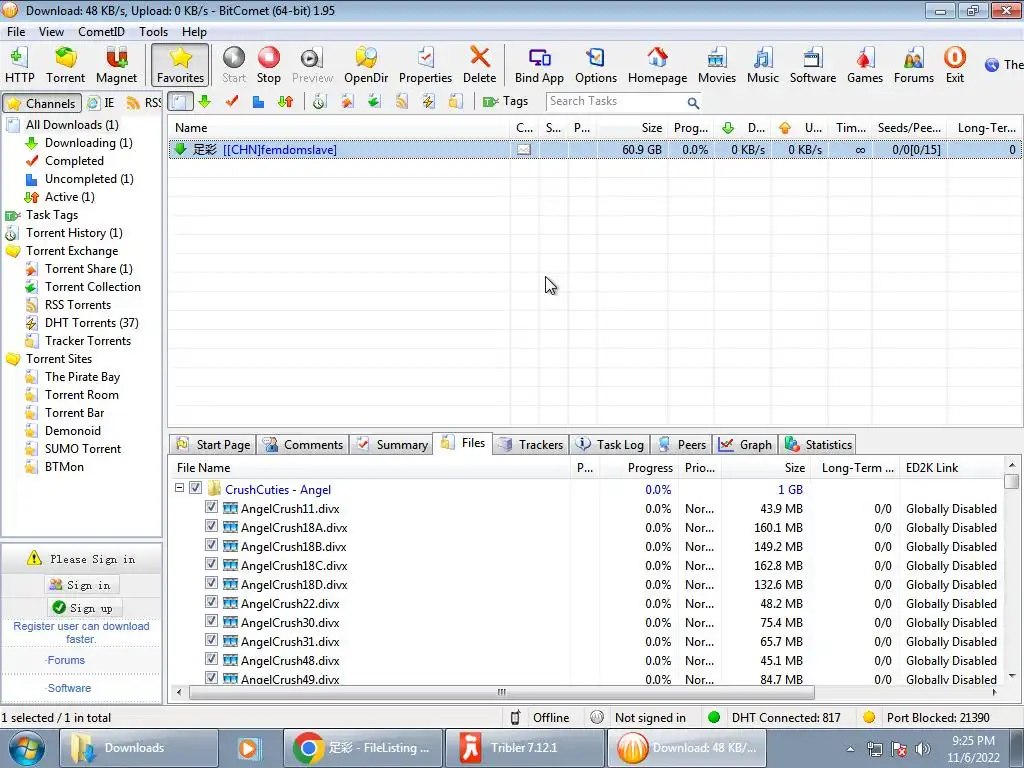
Task: Click the Tags button in filter bar
Action: coord(505,101)
